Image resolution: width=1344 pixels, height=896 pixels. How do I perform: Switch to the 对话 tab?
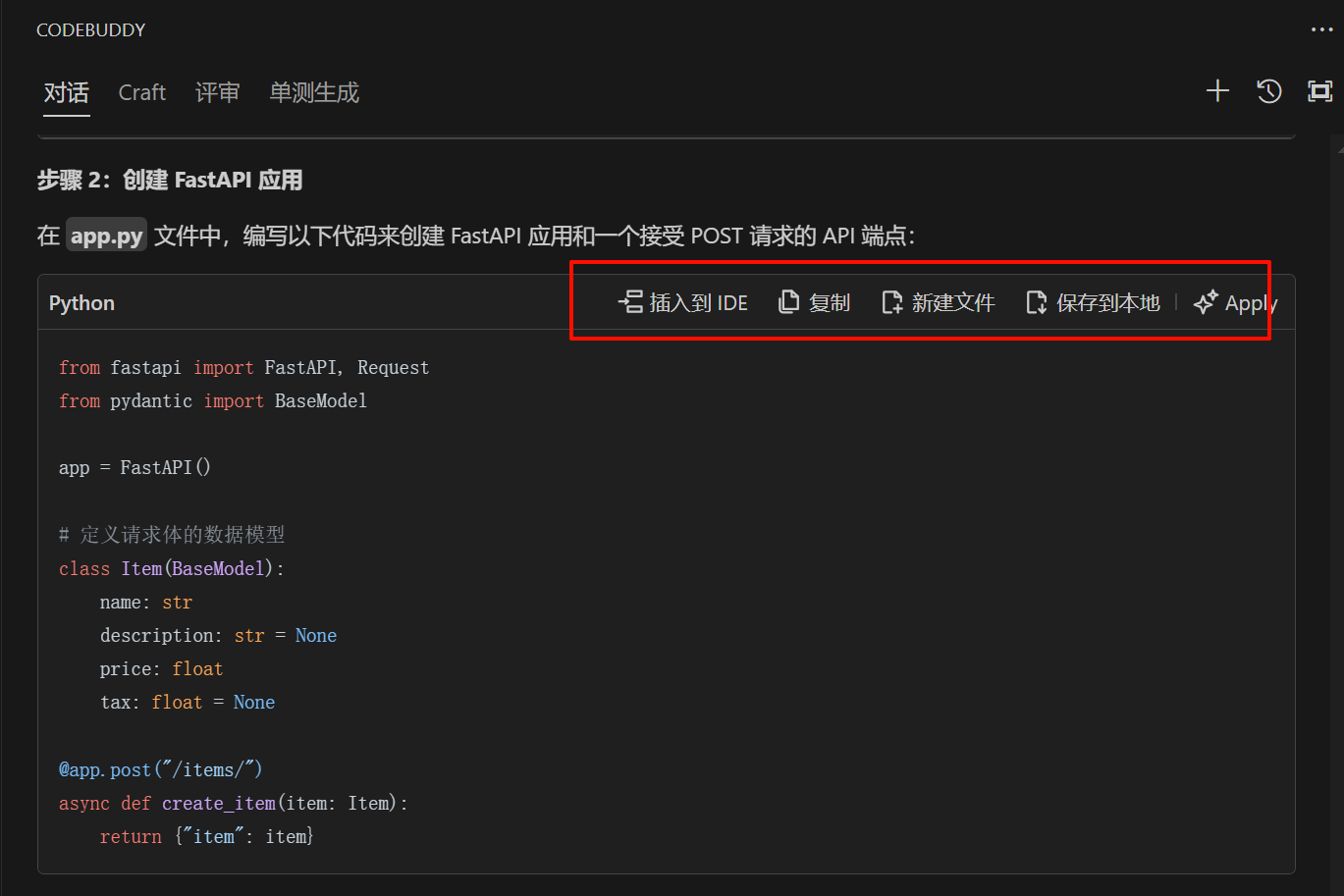(x=66, y=92)
